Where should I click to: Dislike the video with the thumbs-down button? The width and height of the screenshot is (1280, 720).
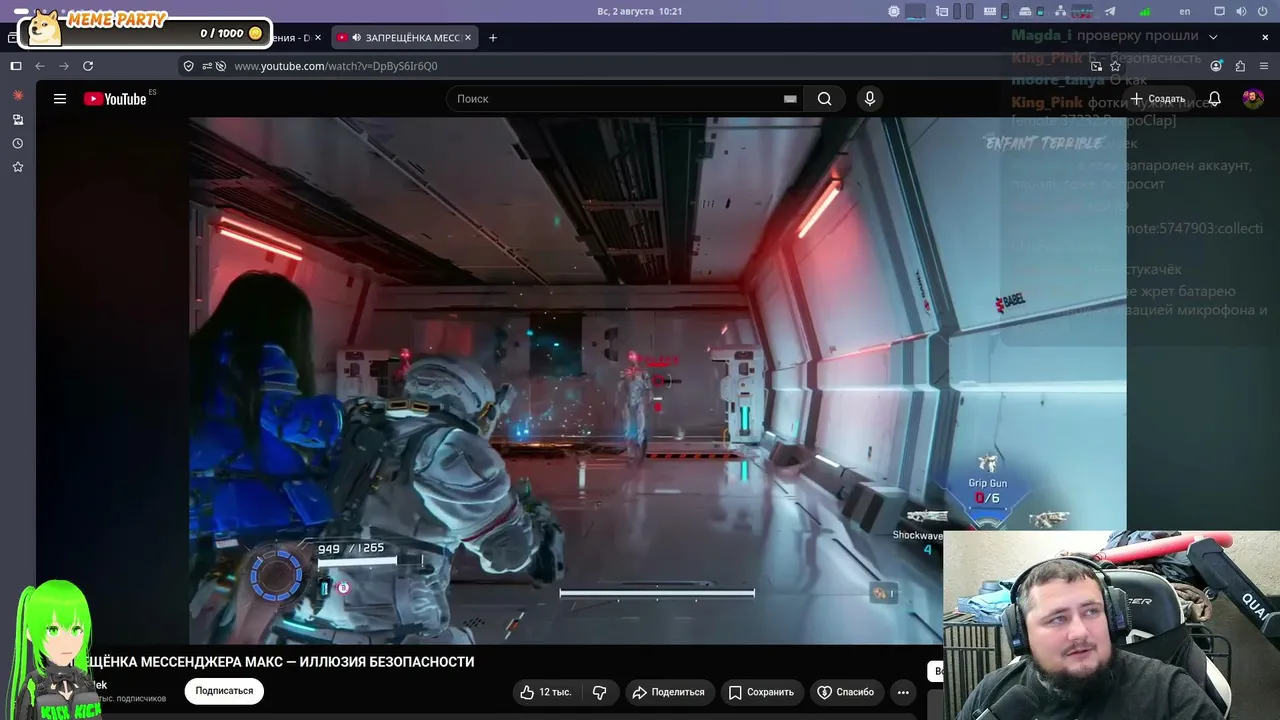600,692
